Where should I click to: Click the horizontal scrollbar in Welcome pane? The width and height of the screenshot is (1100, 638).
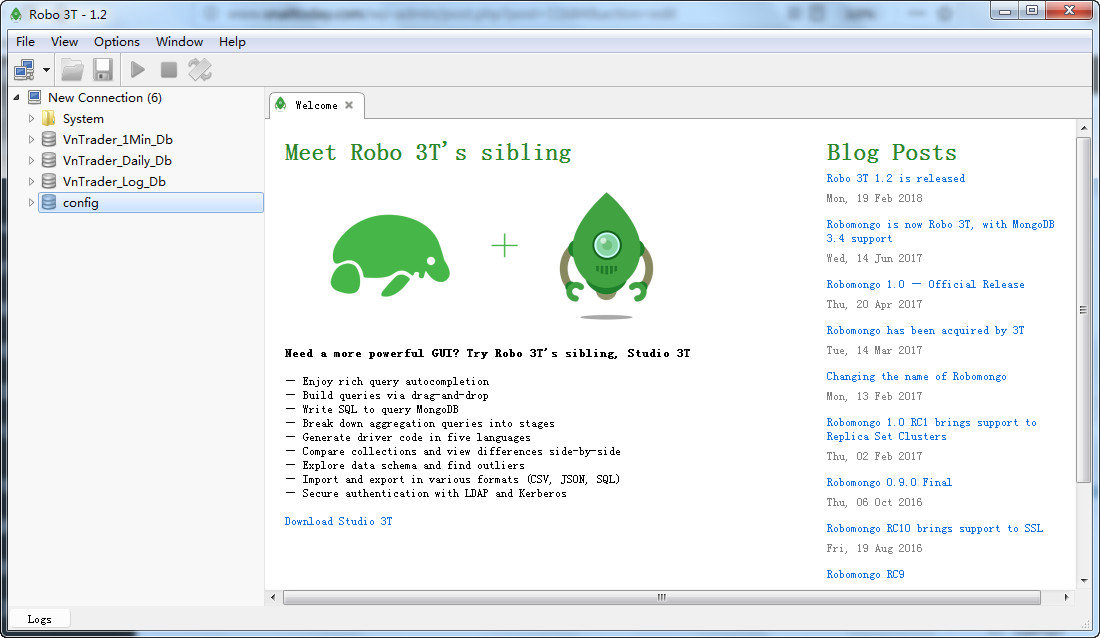pyautogui.click(x=660, y=597)
